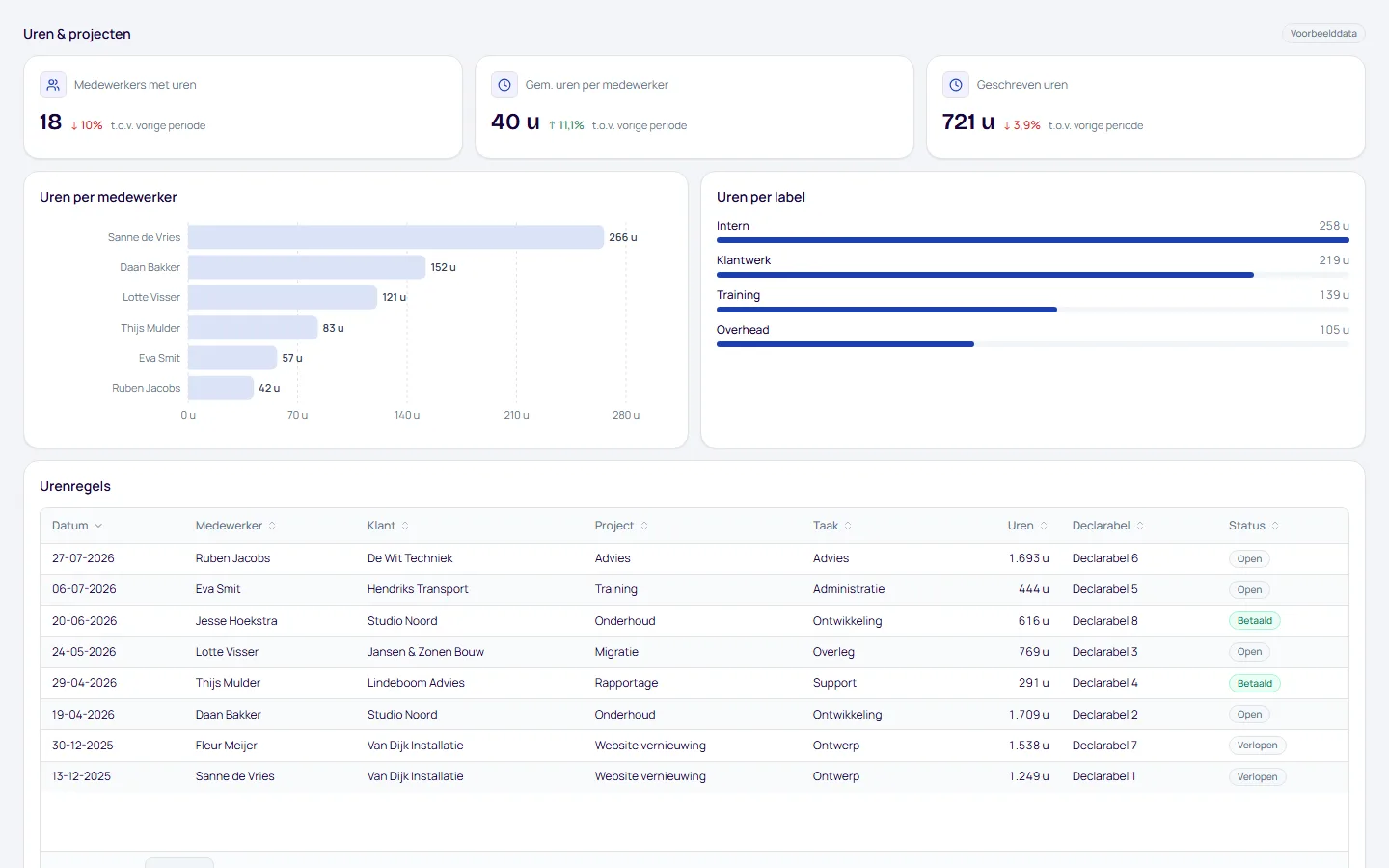The width and height of the screenshot is (1389, 868).
Task: Sort table by Uren column
Action: pyautogui.click(x=1027, y=526)
